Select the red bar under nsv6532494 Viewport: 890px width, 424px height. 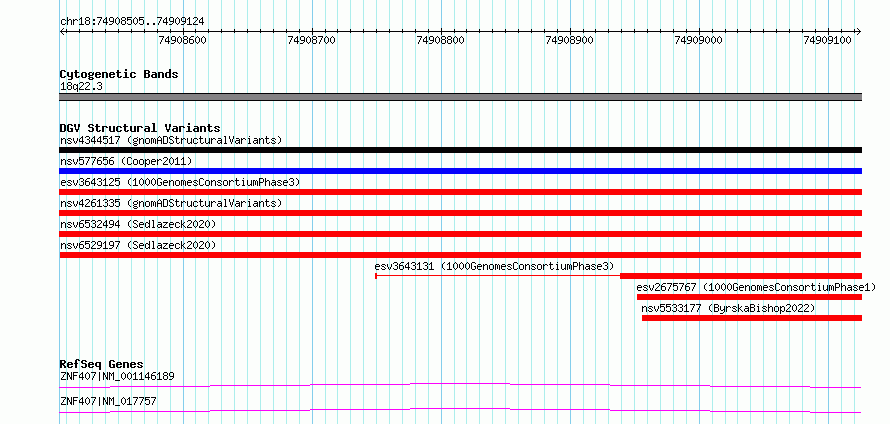pyautogui.click(x=461, y=234)
